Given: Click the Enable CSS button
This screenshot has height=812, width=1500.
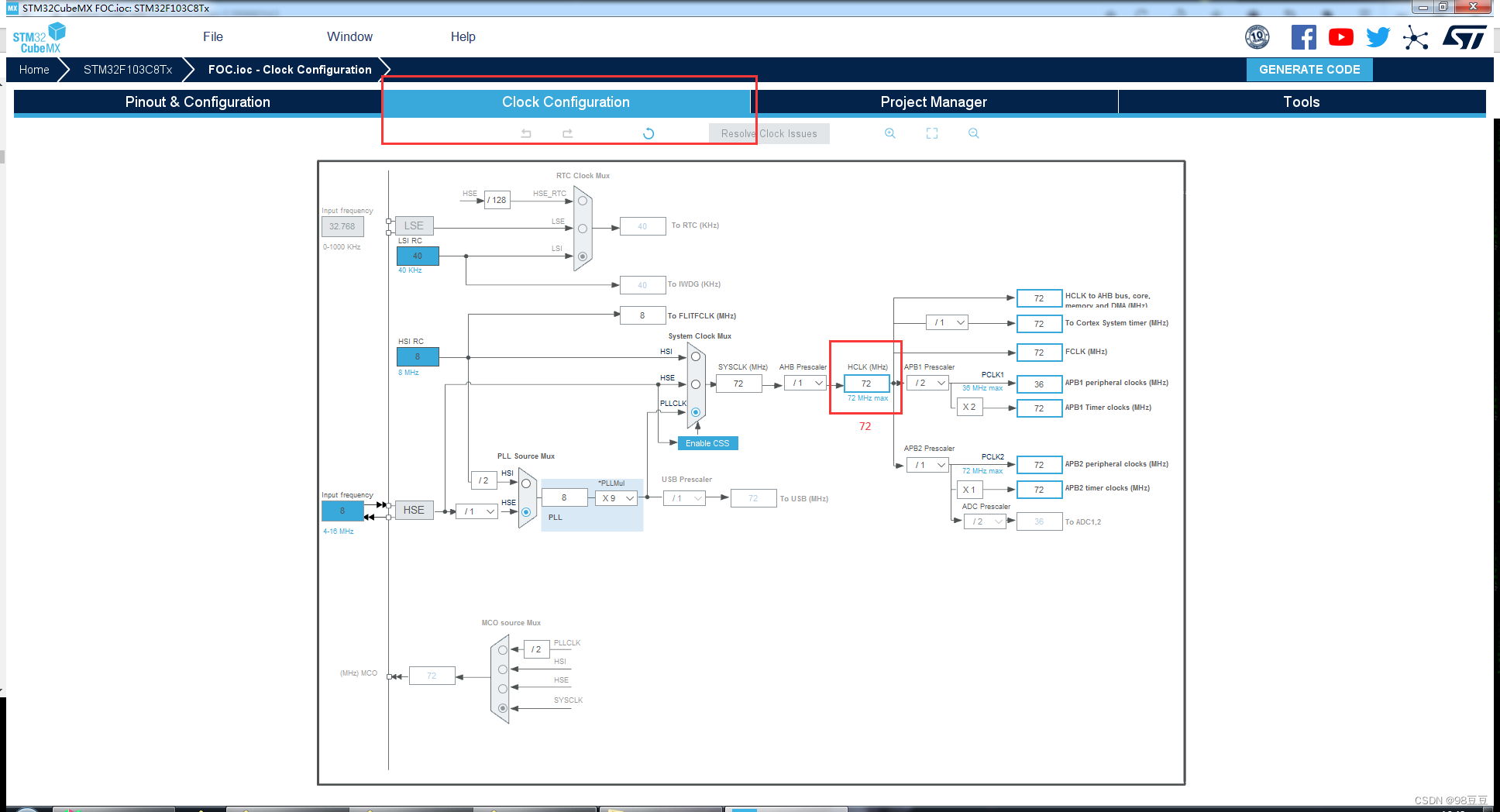Looking at the screenshot, I should (x=707, y=443).
